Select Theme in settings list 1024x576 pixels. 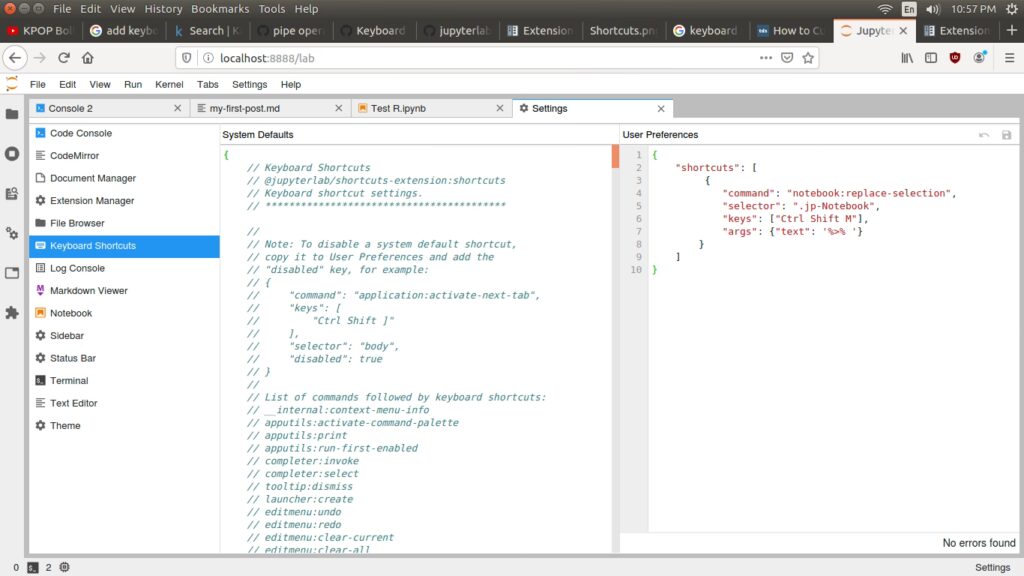coord(65,426)
